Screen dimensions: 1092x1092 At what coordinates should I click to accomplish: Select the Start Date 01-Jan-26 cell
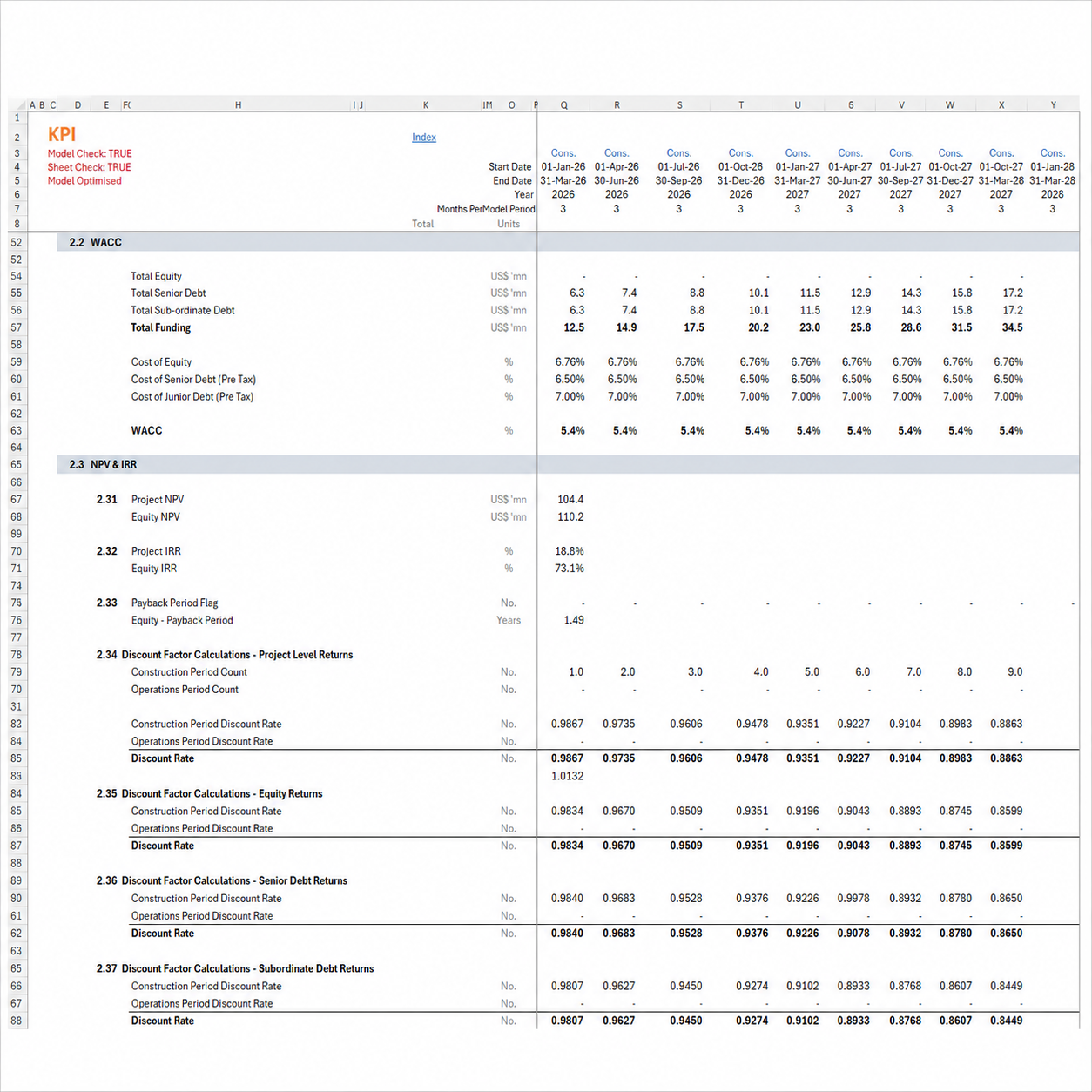point(563,167)
